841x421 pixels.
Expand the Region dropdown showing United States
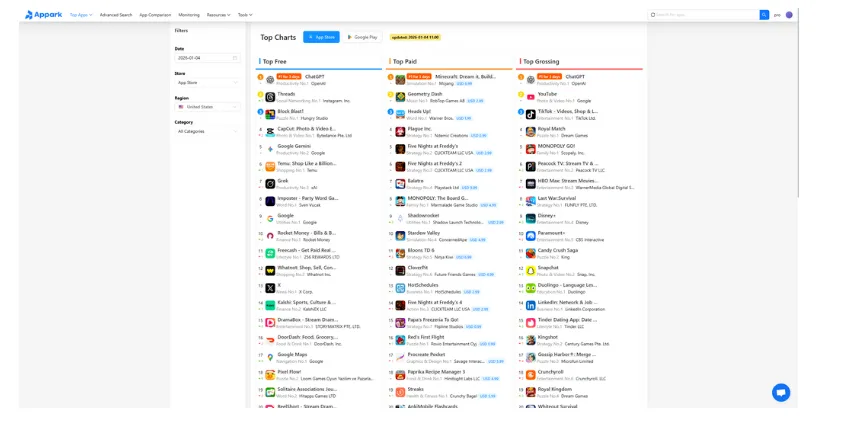coord(207,106)
